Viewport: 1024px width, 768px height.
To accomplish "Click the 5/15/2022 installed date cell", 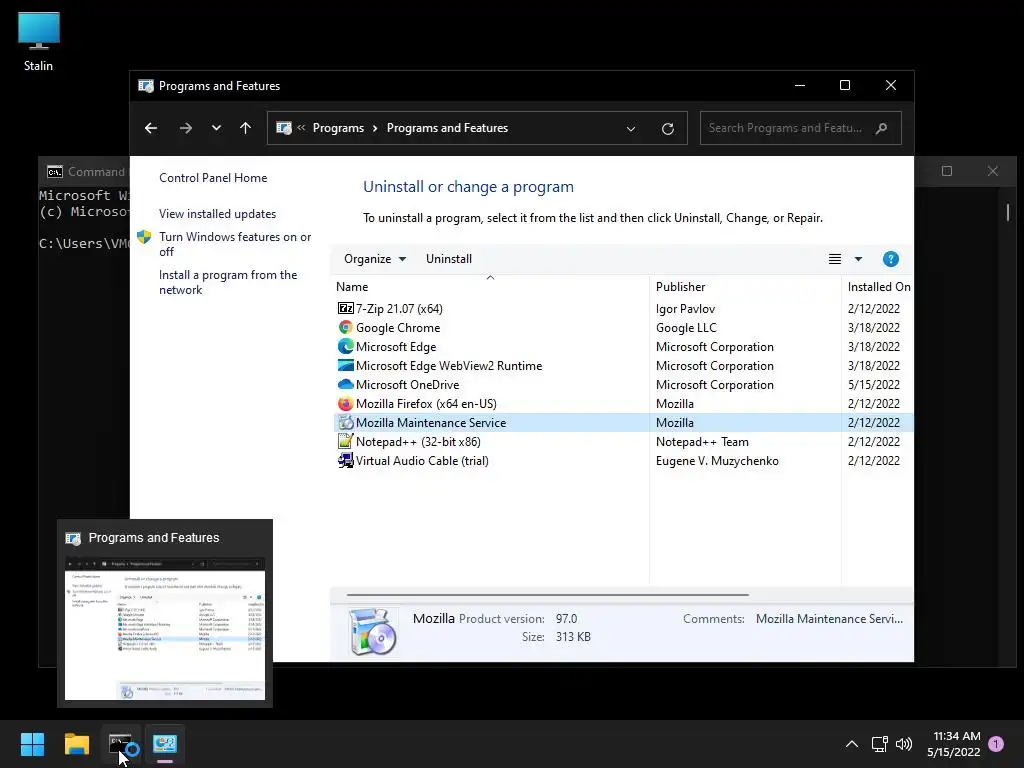I will click(x=874, y=384).
